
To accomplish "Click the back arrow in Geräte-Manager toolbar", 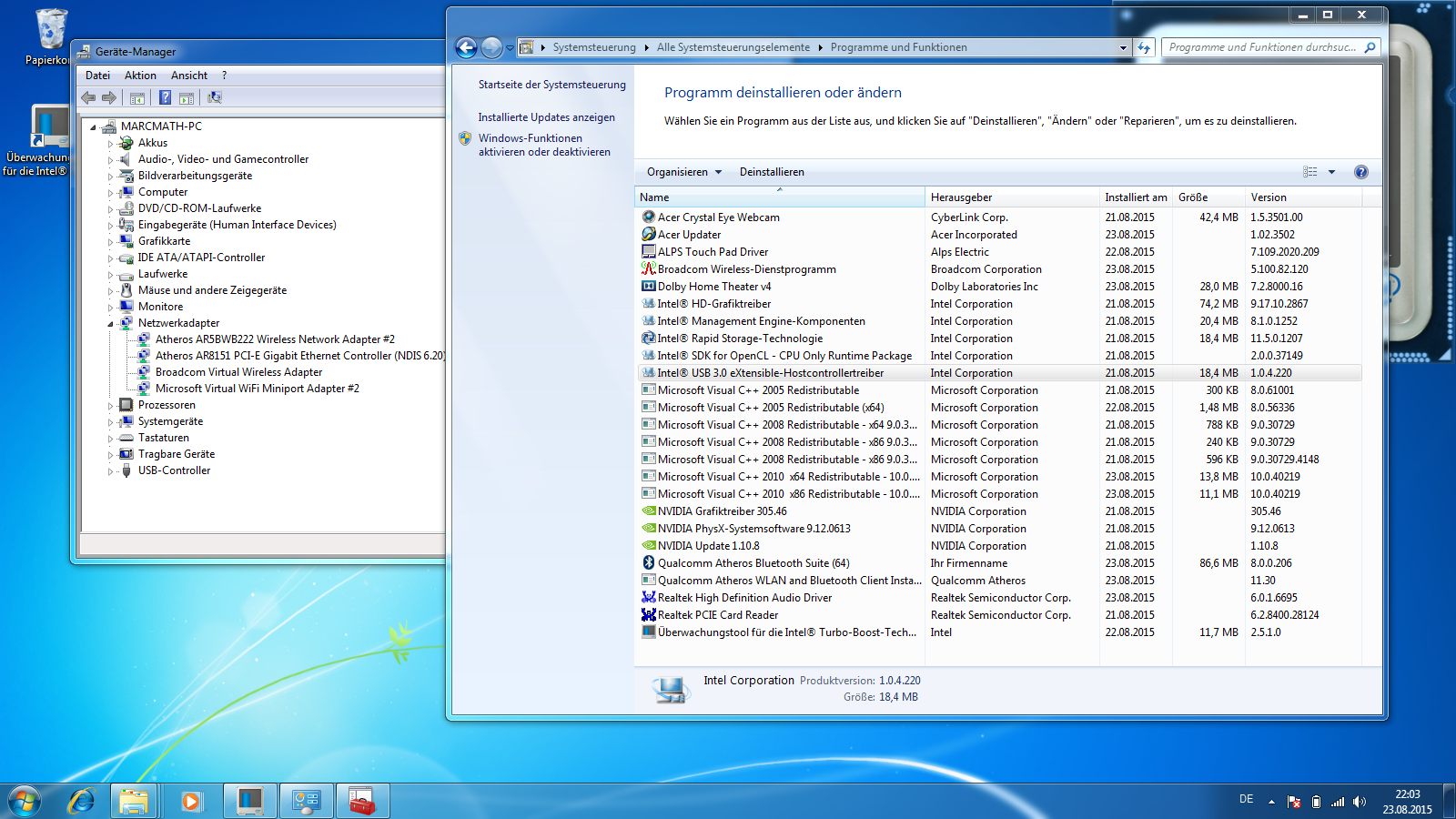I will [88, 97].
